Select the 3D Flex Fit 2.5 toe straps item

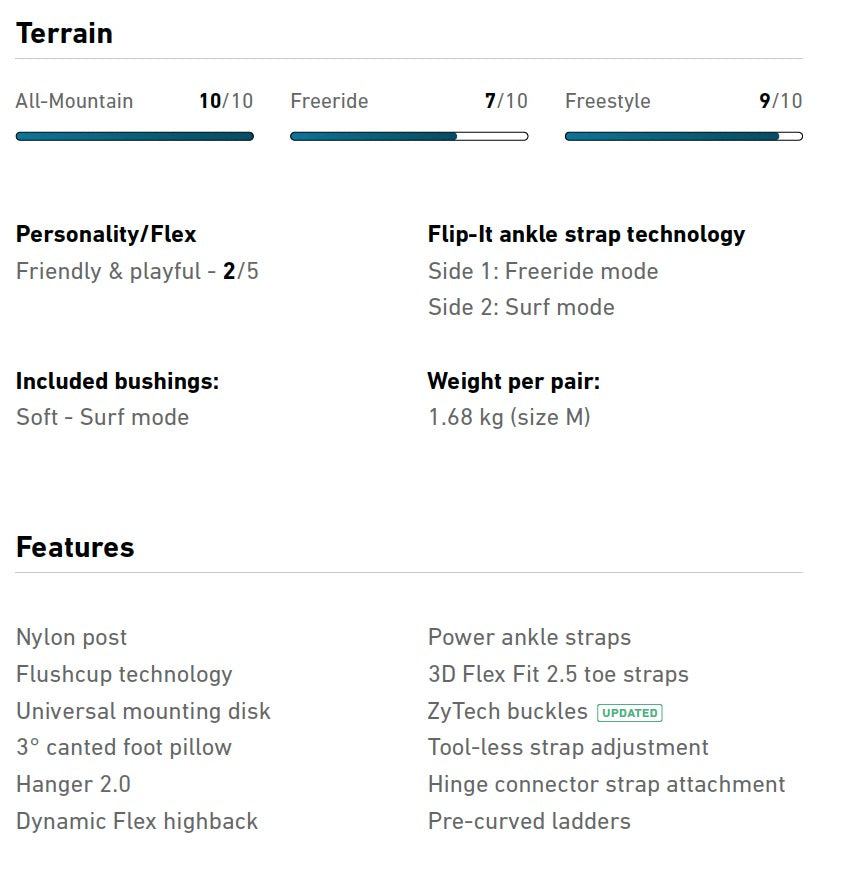pos(558,674)
